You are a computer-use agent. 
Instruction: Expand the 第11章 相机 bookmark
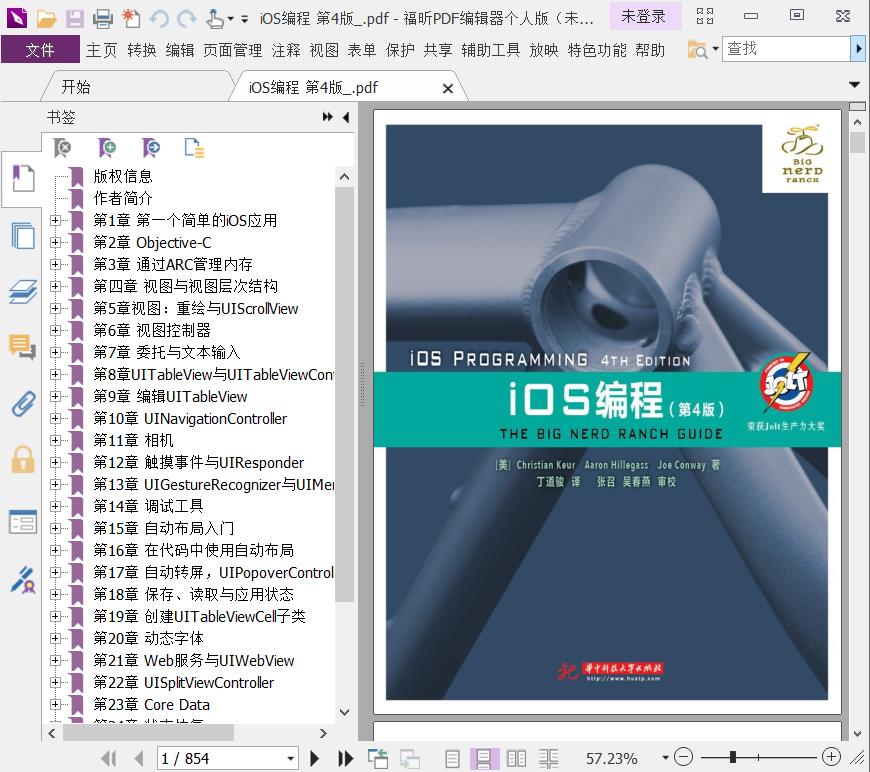coord(55,440)
